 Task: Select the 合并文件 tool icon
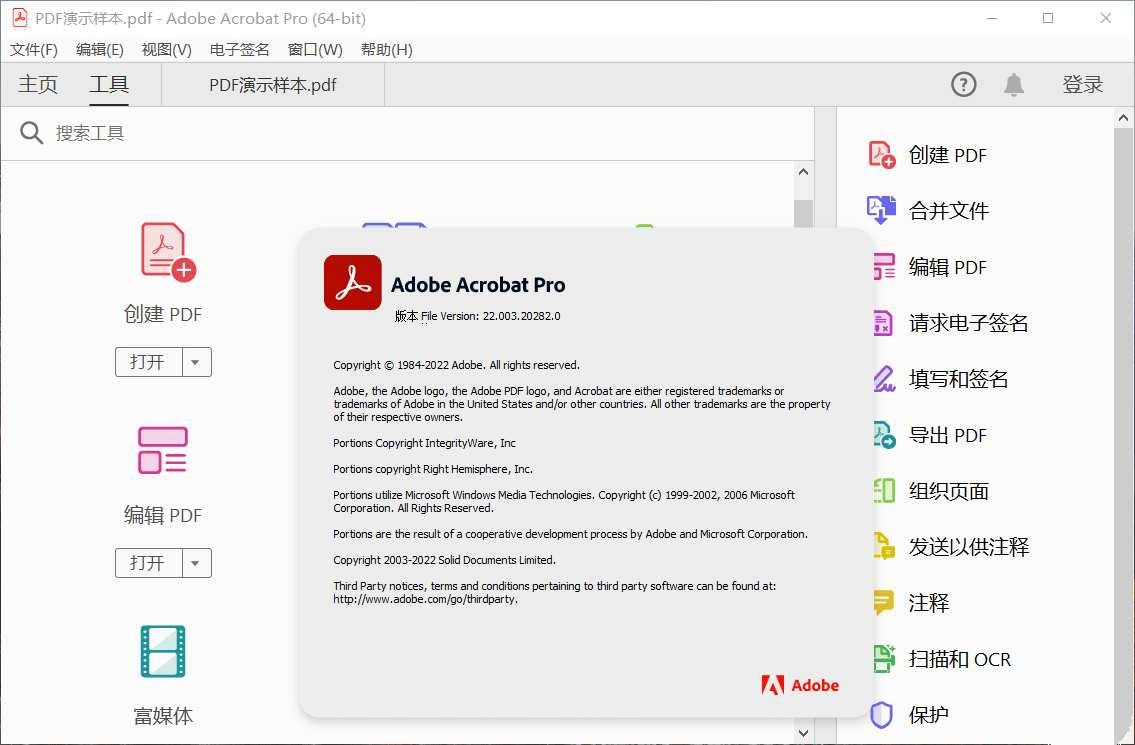point(880,210)
